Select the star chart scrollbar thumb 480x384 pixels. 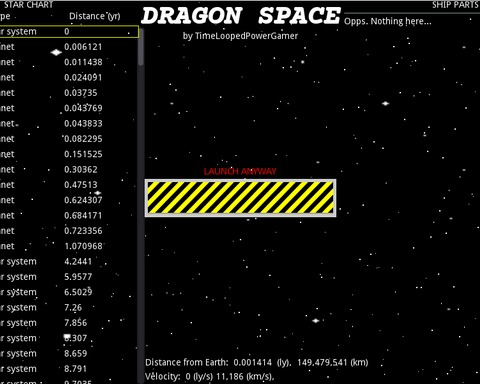click(x=141, y=47)
